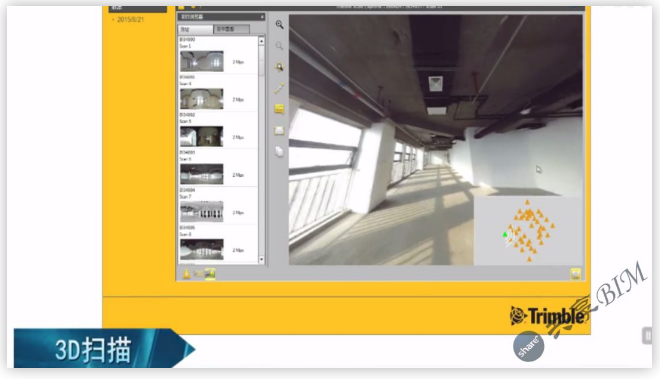Click the green current-station triangle in the minimap
This screenshot has width=660, height=379.
(x=505, y=235)
